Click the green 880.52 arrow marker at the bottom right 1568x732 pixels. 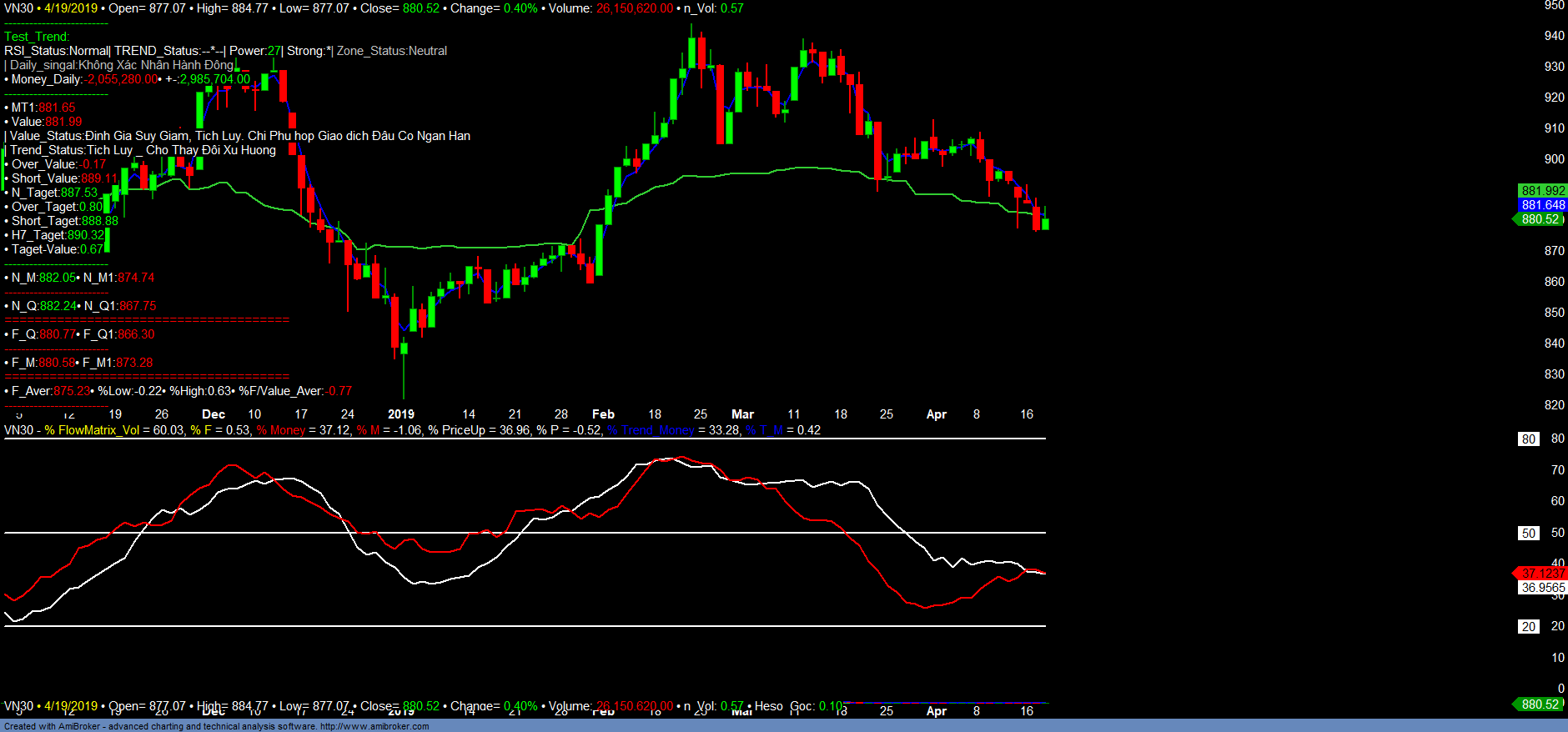(1539, 704)
